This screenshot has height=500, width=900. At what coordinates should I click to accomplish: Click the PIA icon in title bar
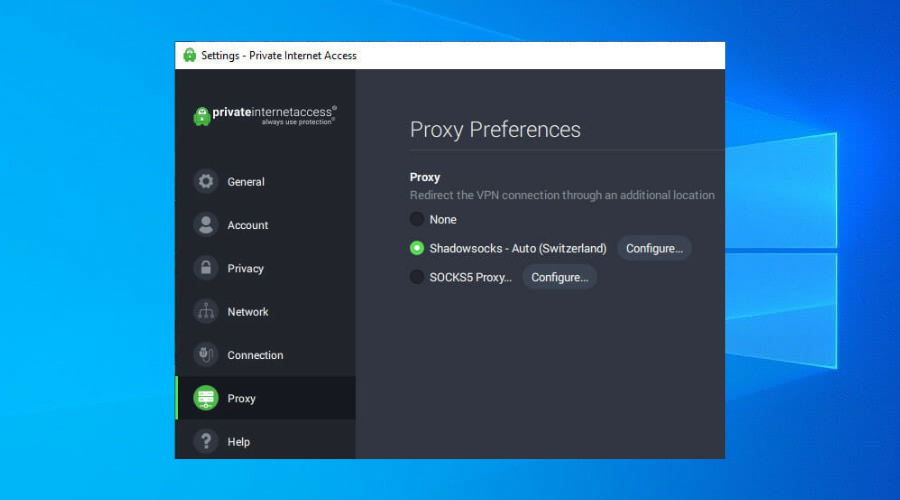click(x=189, y=55)
